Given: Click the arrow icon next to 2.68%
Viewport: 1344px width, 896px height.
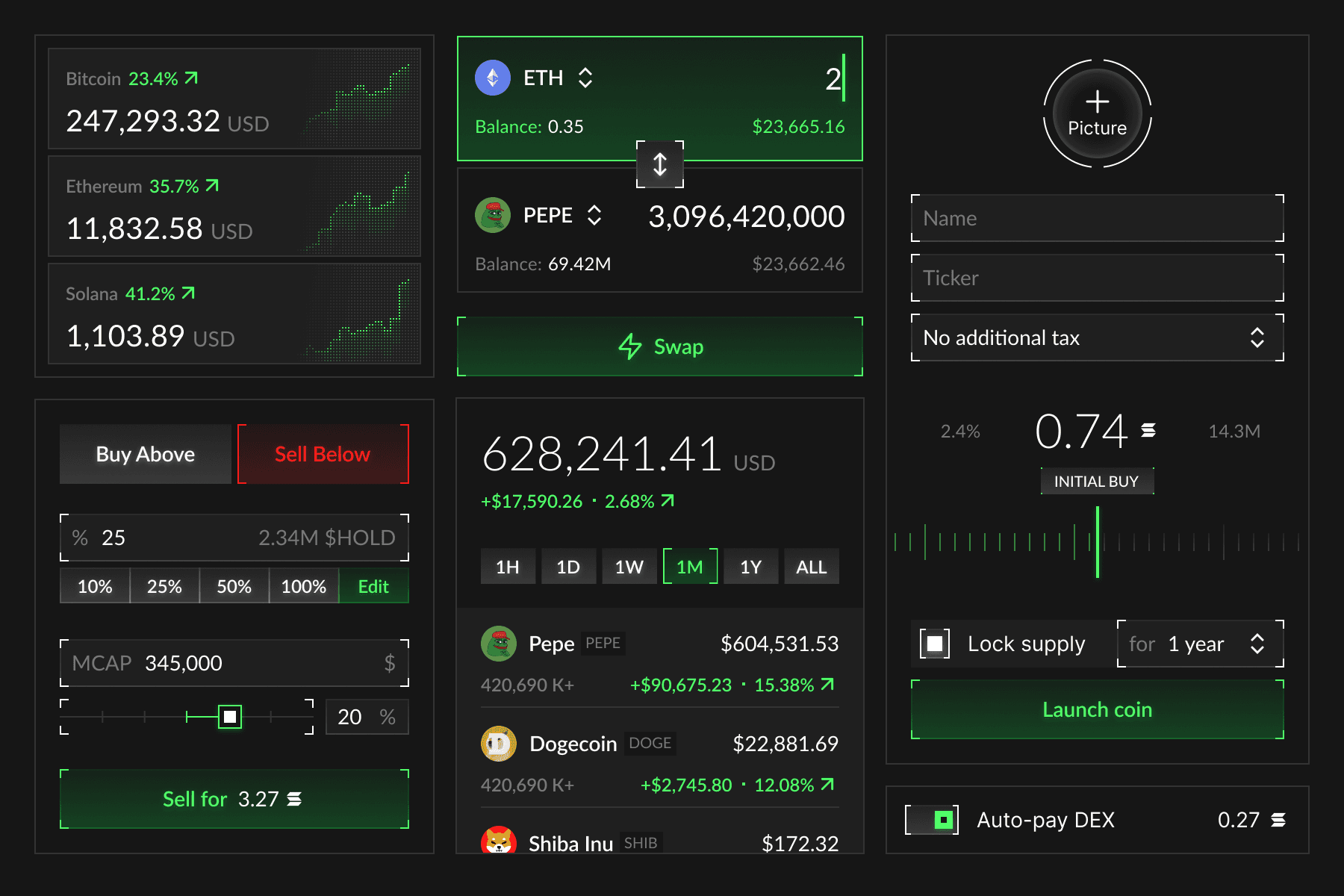Looking at the screenshot, I should point(668,500).
